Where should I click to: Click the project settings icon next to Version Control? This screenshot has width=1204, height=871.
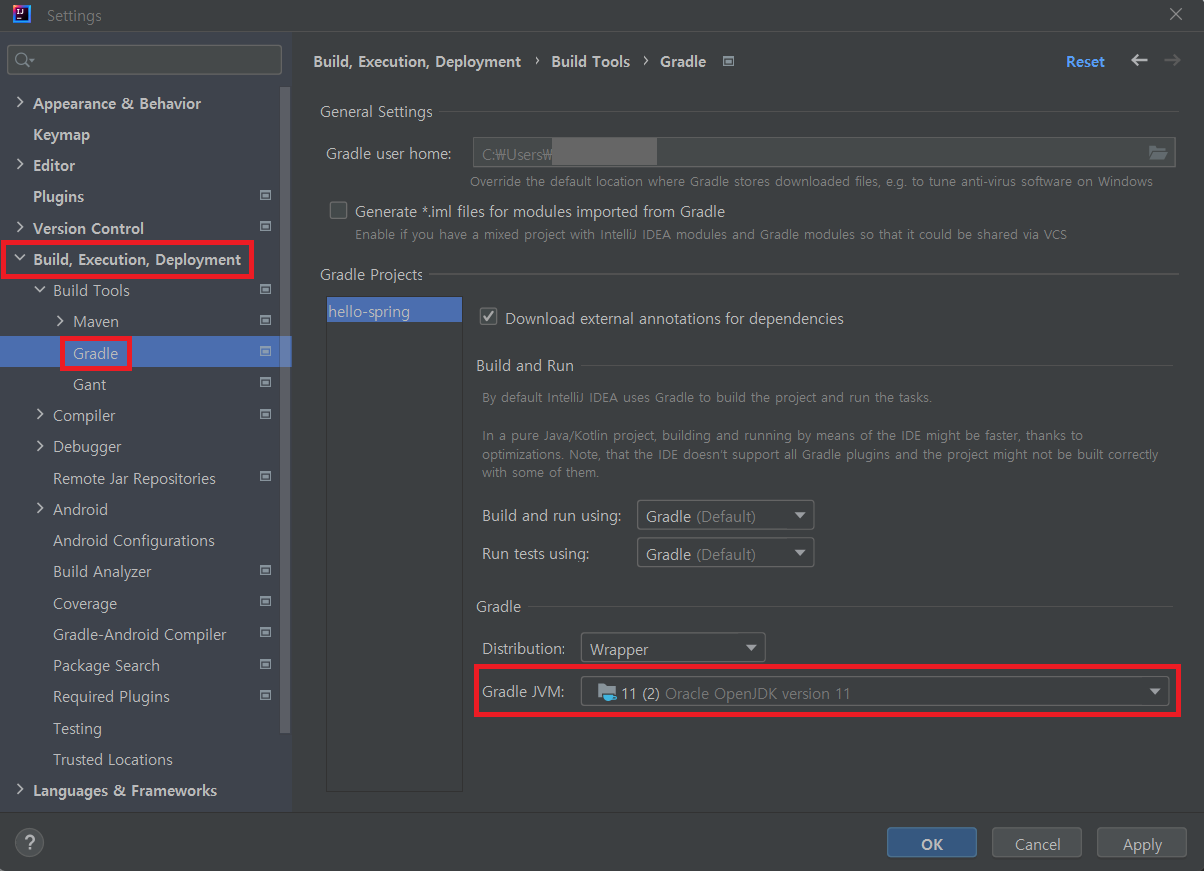265,227
